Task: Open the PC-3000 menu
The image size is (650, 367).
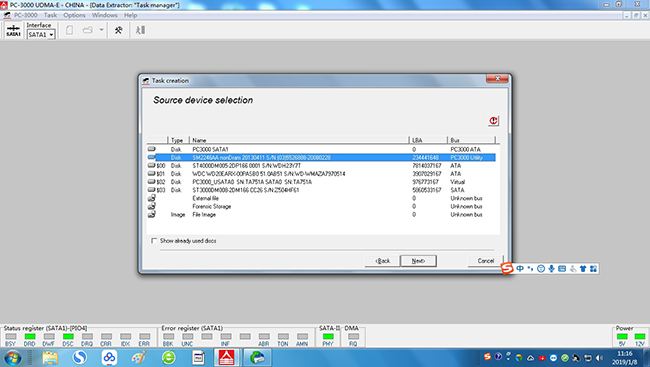Action: tap(26, 15)
